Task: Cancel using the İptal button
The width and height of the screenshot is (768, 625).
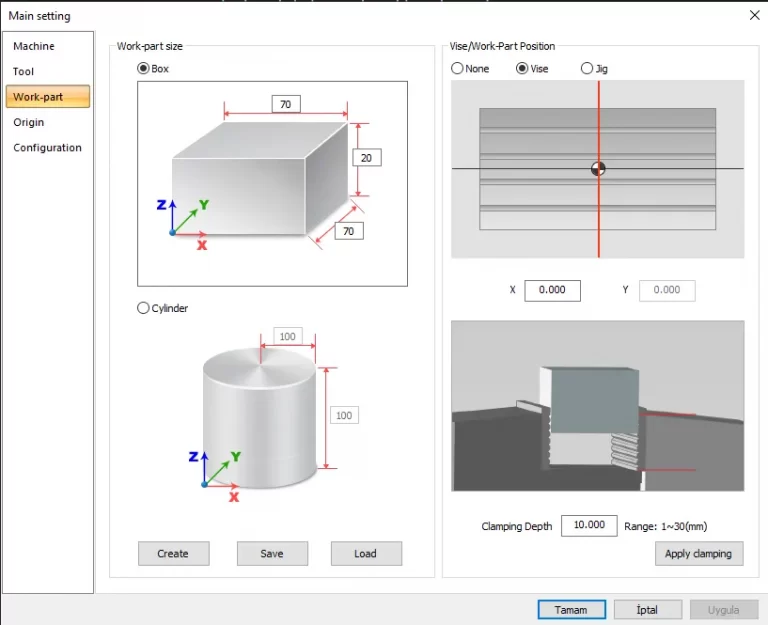Action: 646,609
